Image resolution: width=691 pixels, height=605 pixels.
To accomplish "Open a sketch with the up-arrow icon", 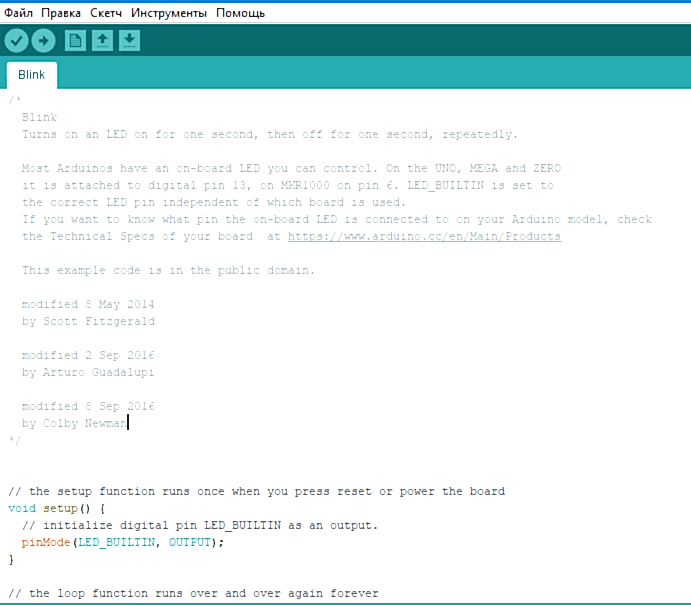I will [x=102, y=41].
